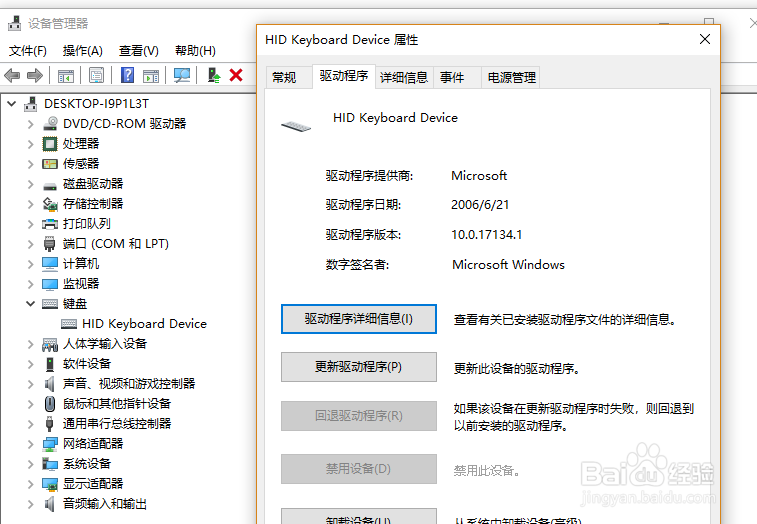Open the 查看(V) menu
757x524 pixels.
pos(139,51)
